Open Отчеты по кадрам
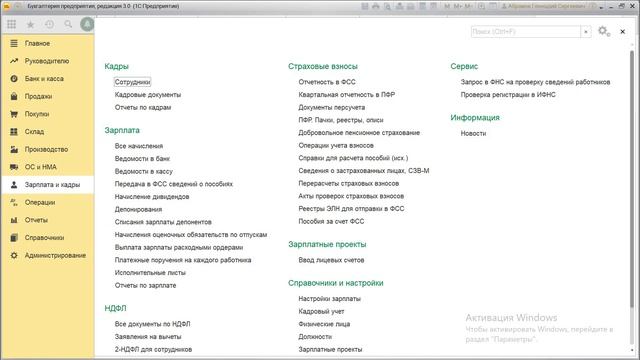 pyautogui.click(x=143, y=107)
